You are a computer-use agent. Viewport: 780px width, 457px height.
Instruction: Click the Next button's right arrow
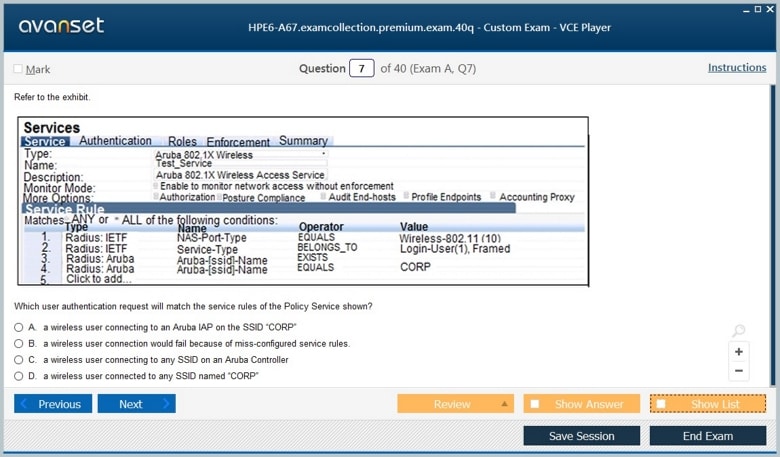click(166, 404)
